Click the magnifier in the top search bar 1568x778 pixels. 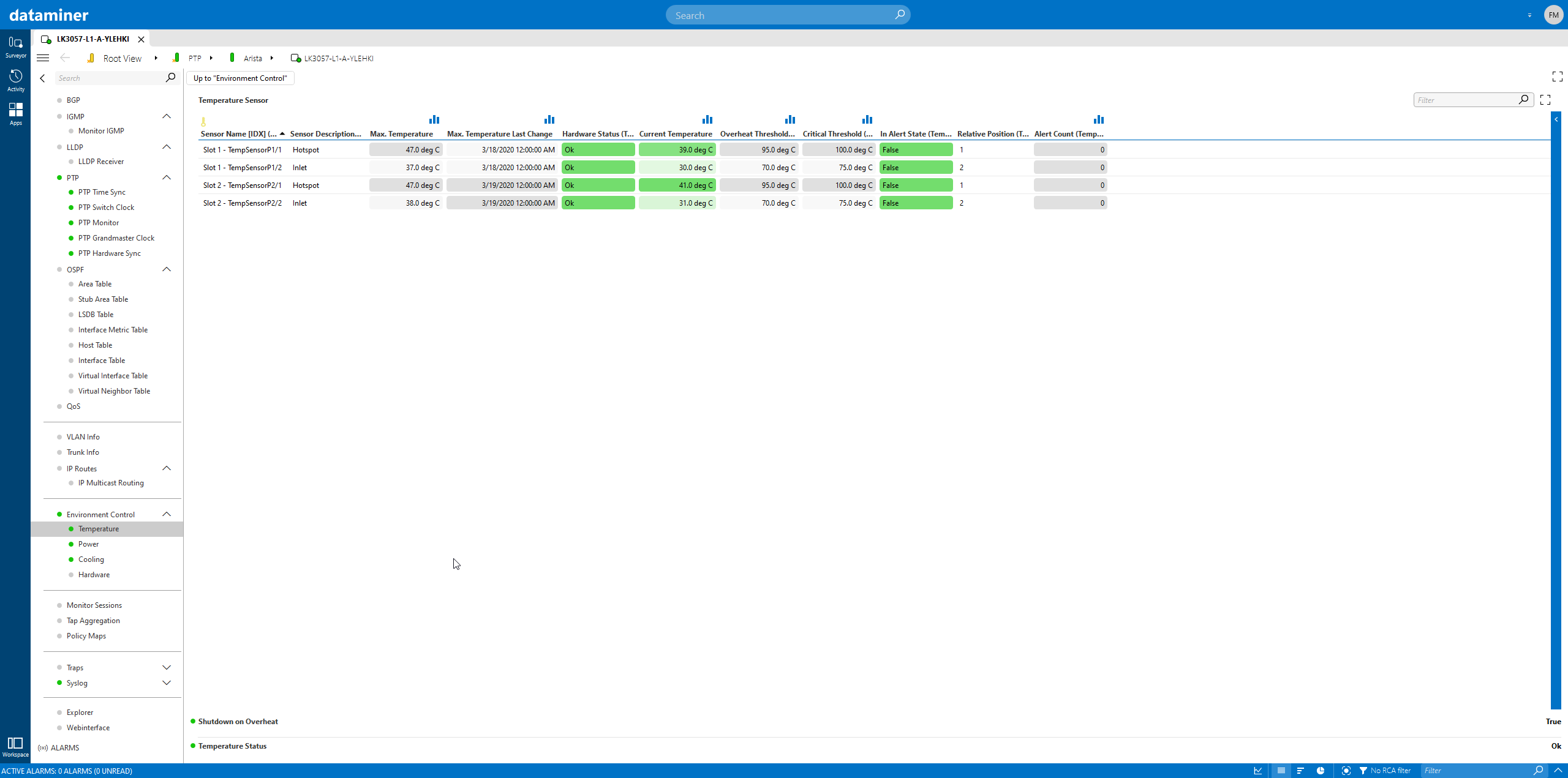899,15
